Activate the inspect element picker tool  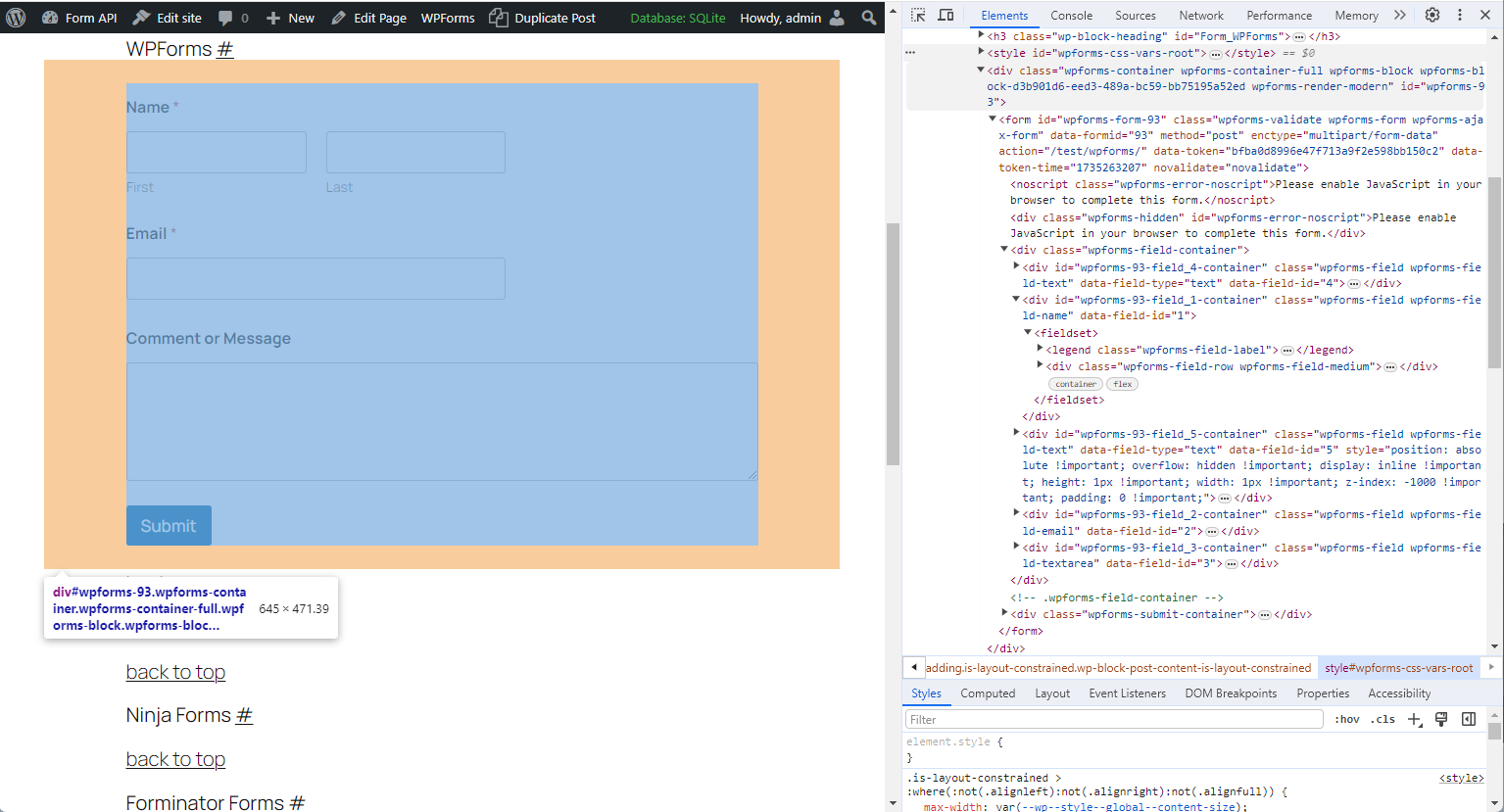tap(918, 16)
